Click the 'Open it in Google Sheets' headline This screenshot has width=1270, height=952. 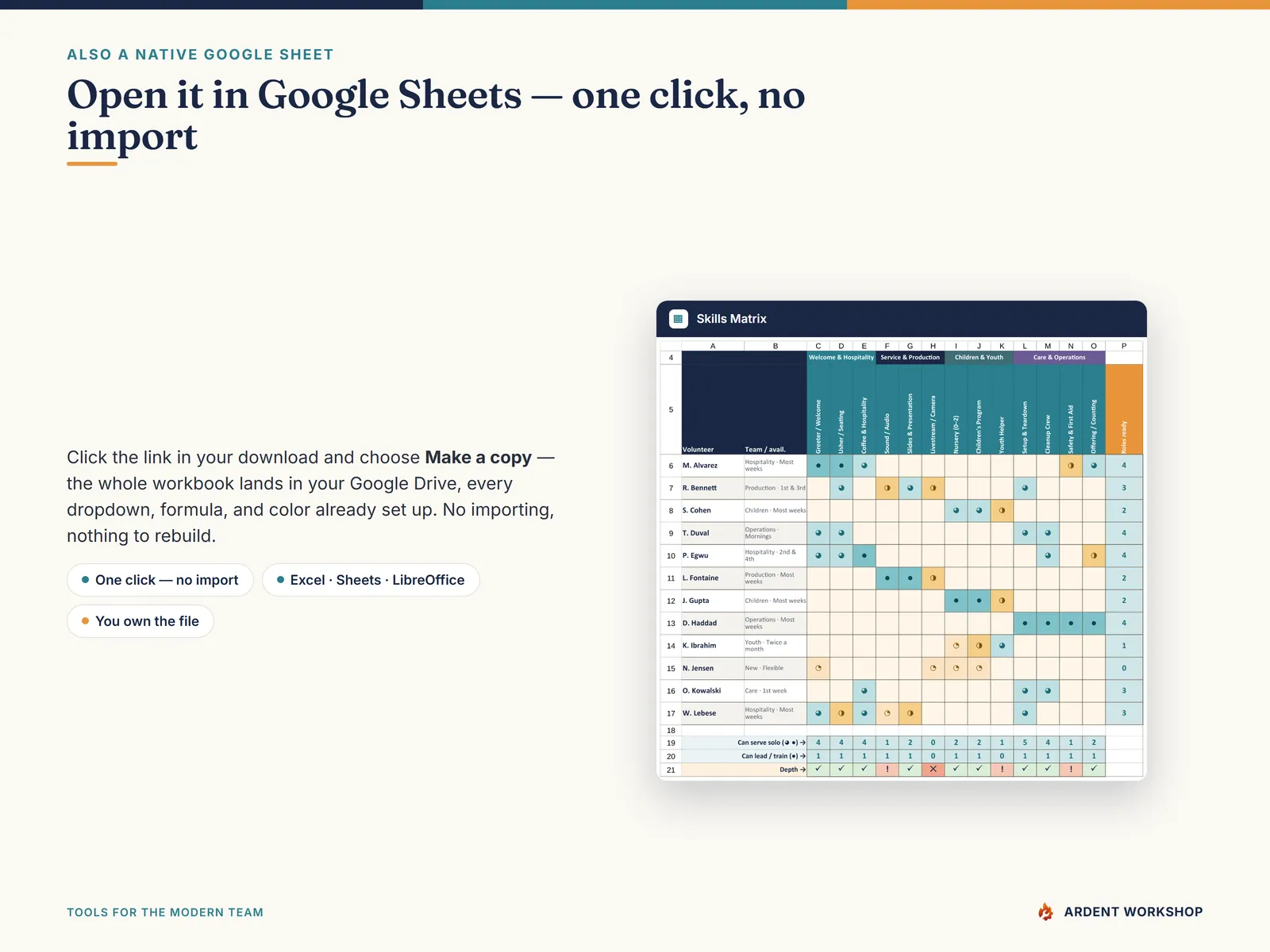click(436, 116)
